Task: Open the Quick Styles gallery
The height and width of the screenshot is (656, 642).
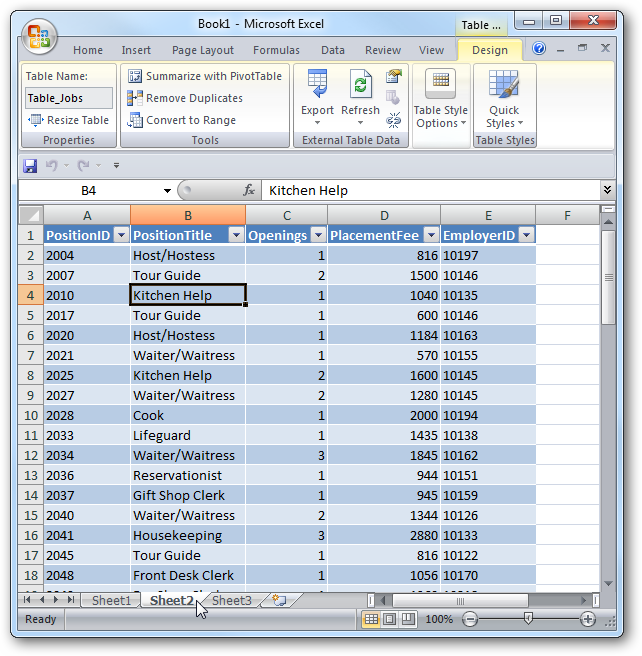Action: 504,100
